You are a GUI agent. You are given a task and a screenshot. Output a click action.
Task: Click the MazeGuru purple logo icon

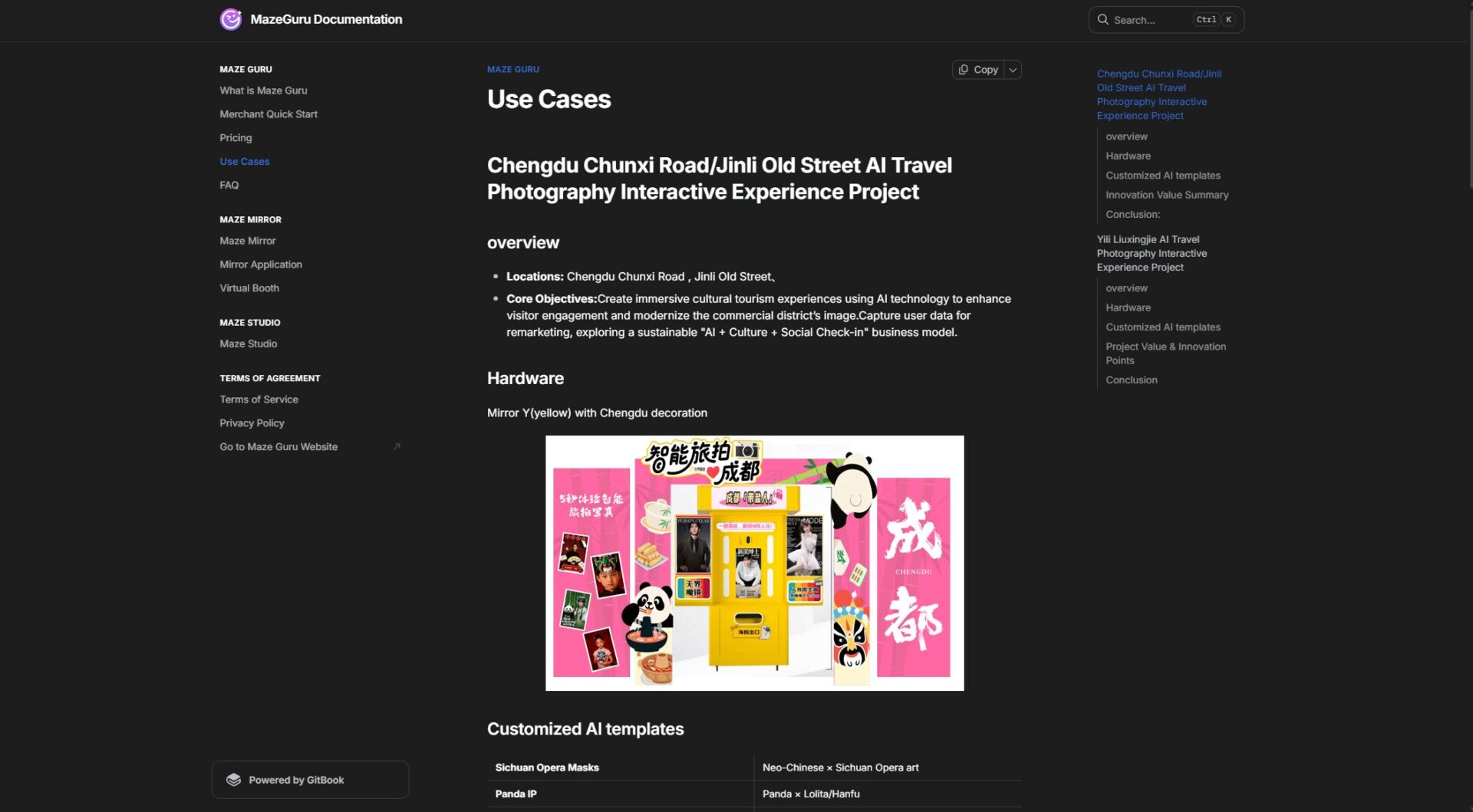point(231,19)
